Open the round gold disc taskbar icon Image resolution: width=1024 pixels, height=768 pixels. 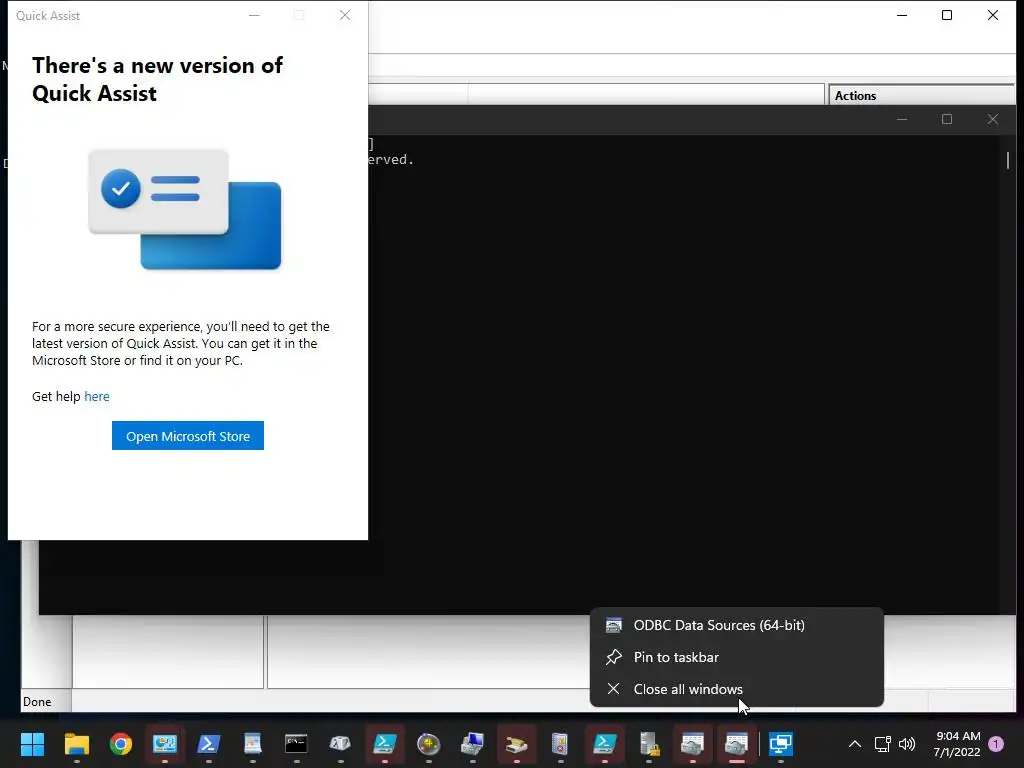point(428,744)
